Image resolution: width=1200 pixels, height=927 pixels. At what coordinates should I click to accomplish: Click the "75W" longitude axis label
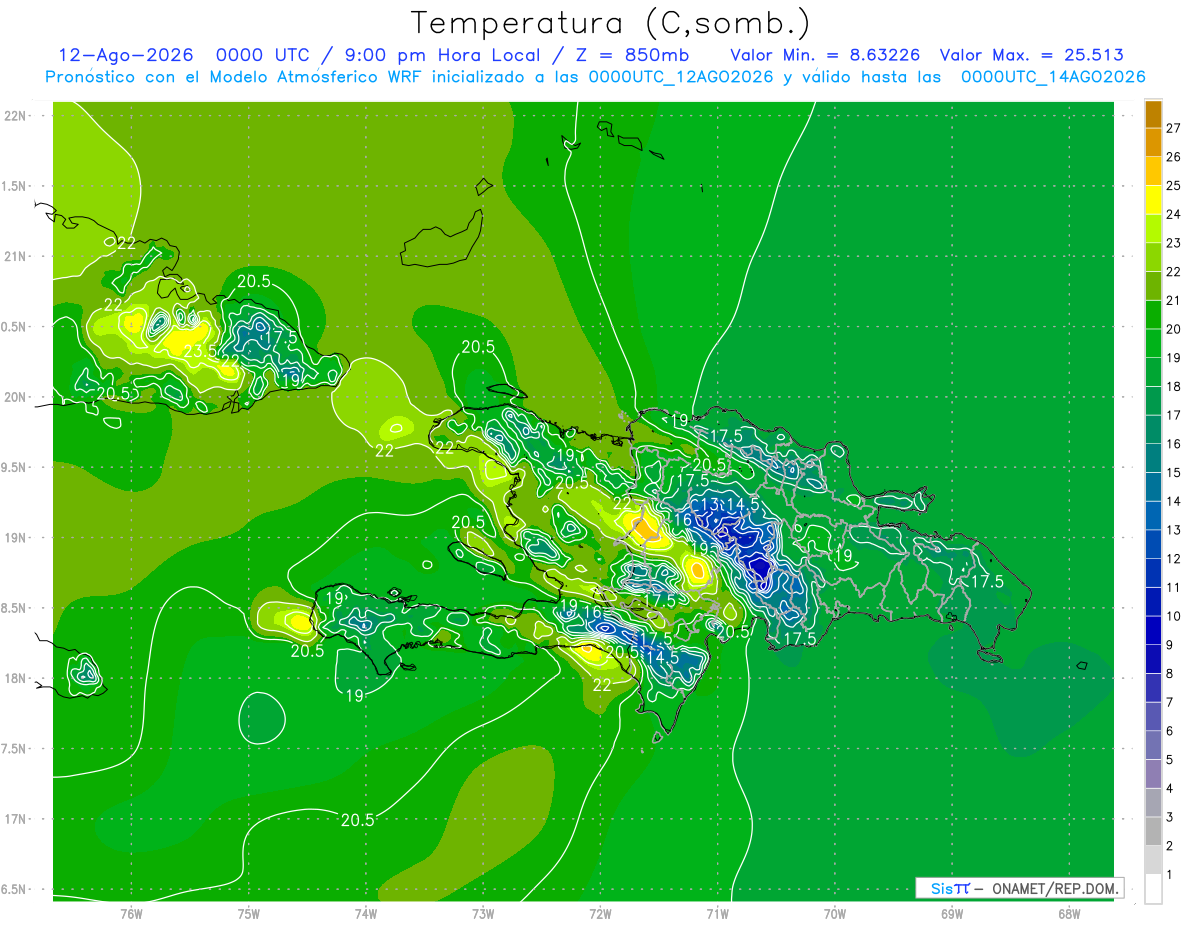coord(249,913)
